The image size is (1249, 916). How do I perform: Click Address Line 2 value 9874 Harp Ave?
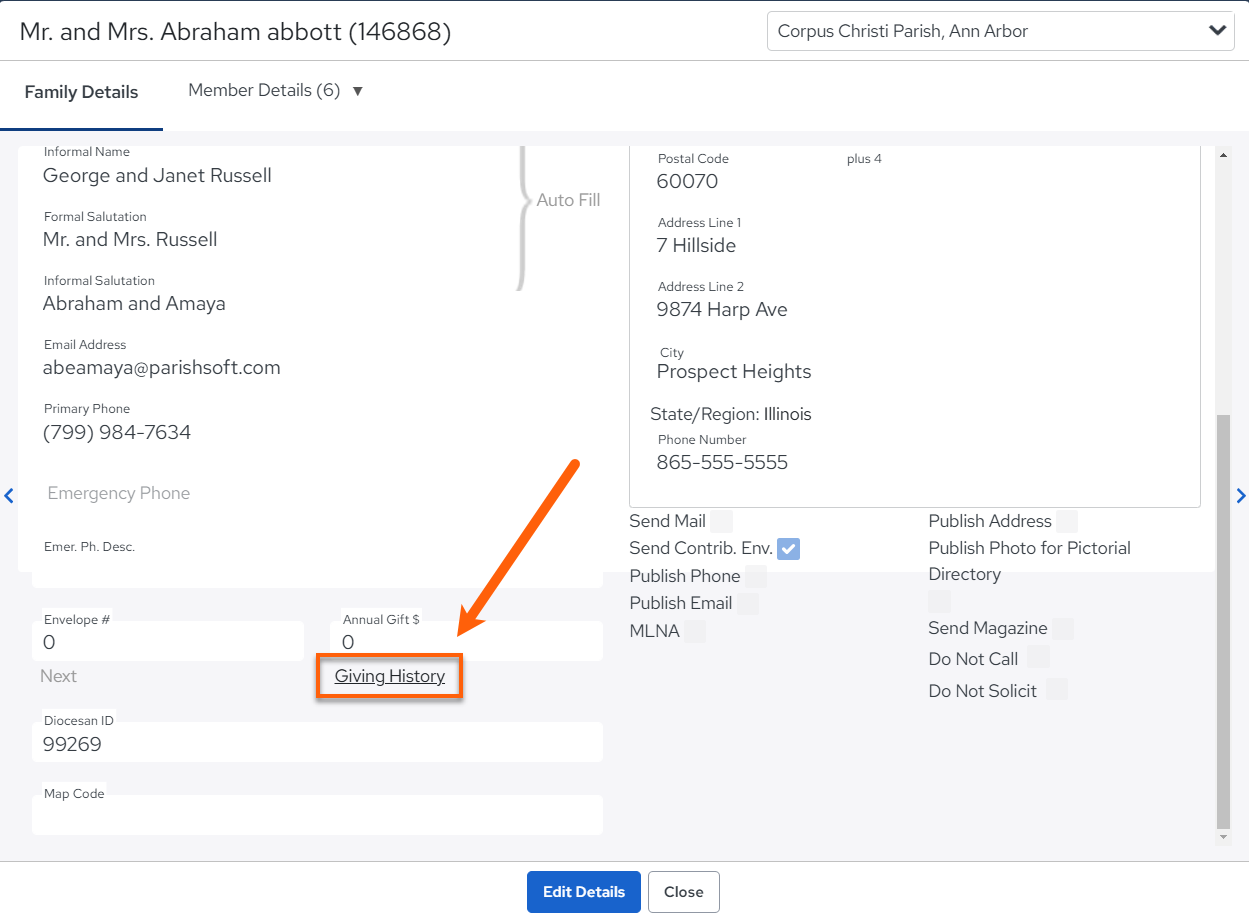722,309
